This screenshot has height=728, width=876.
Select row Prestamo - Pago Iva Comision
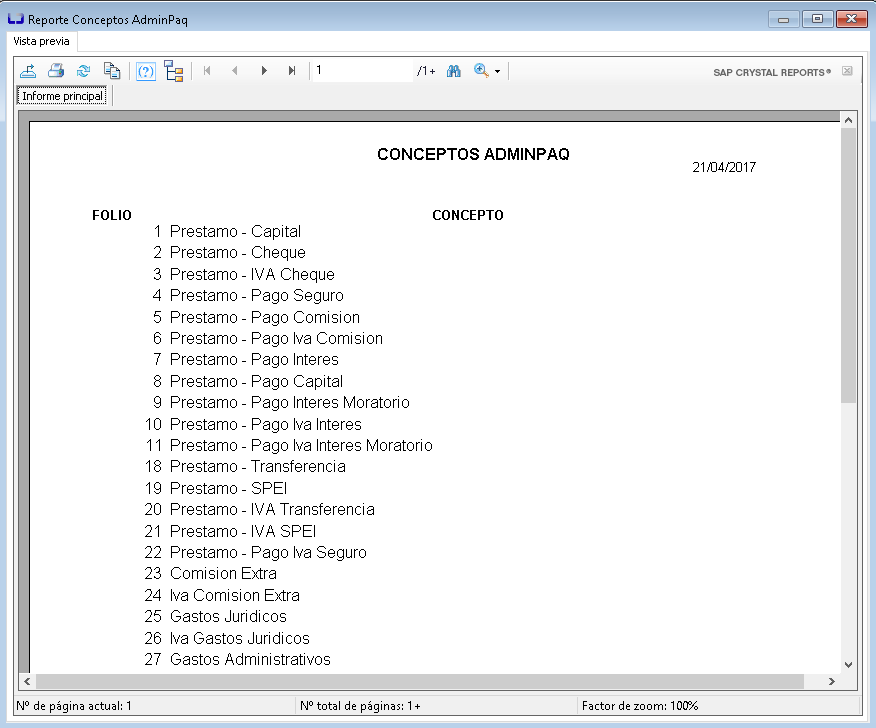pos(276,339)
